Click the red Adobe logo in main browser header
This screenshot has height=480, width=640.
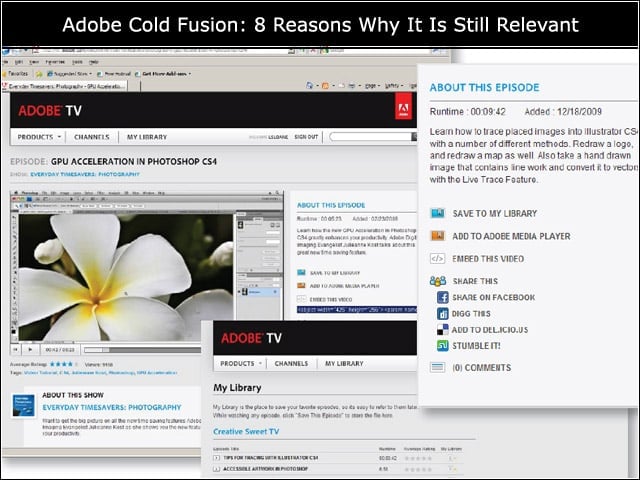pyautogui.click(x=403, y=107)
